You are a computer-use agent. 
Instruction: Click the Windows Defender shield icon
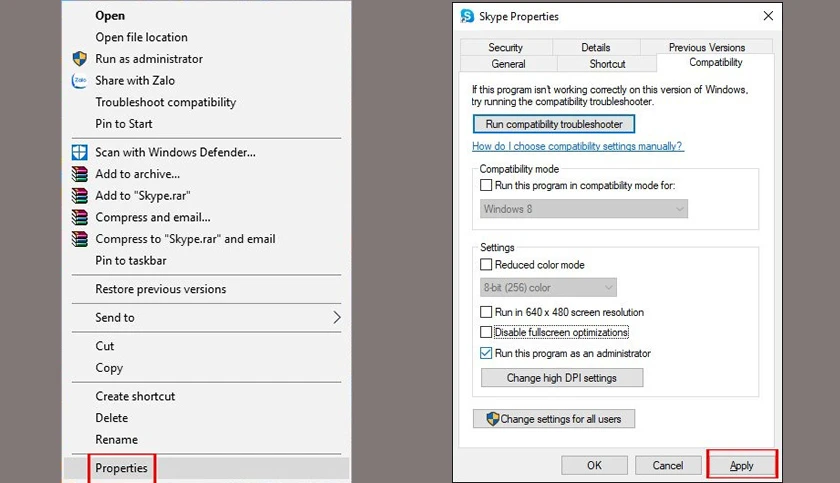(x=79, y=152)
